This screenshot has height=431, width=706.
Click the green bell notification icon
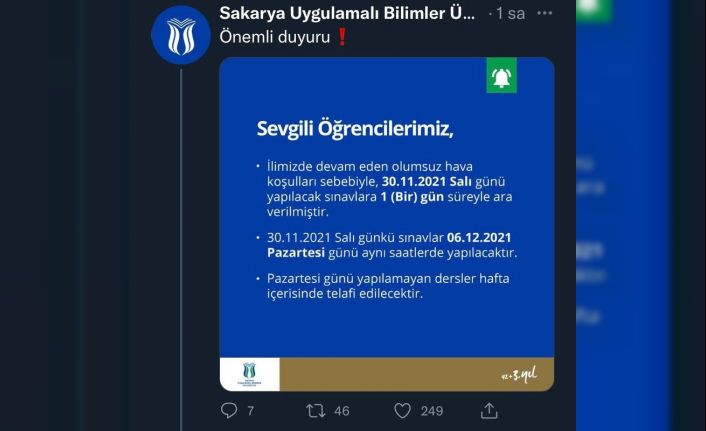[501, 77]
